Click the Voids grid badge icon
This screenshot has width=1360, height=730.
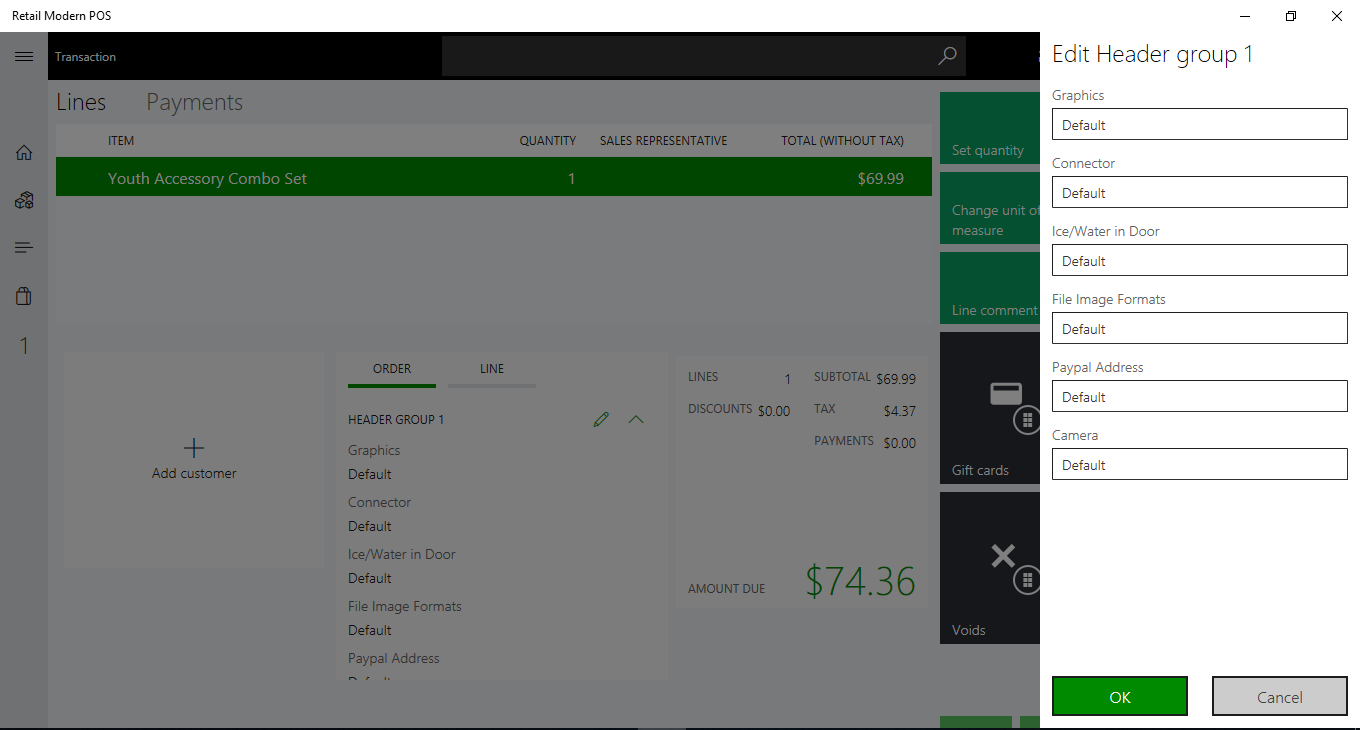1028,580
